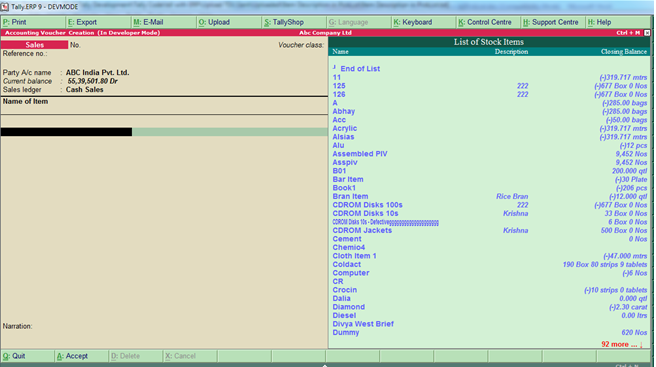Click the Reference no. field

(x=25, y=54)
